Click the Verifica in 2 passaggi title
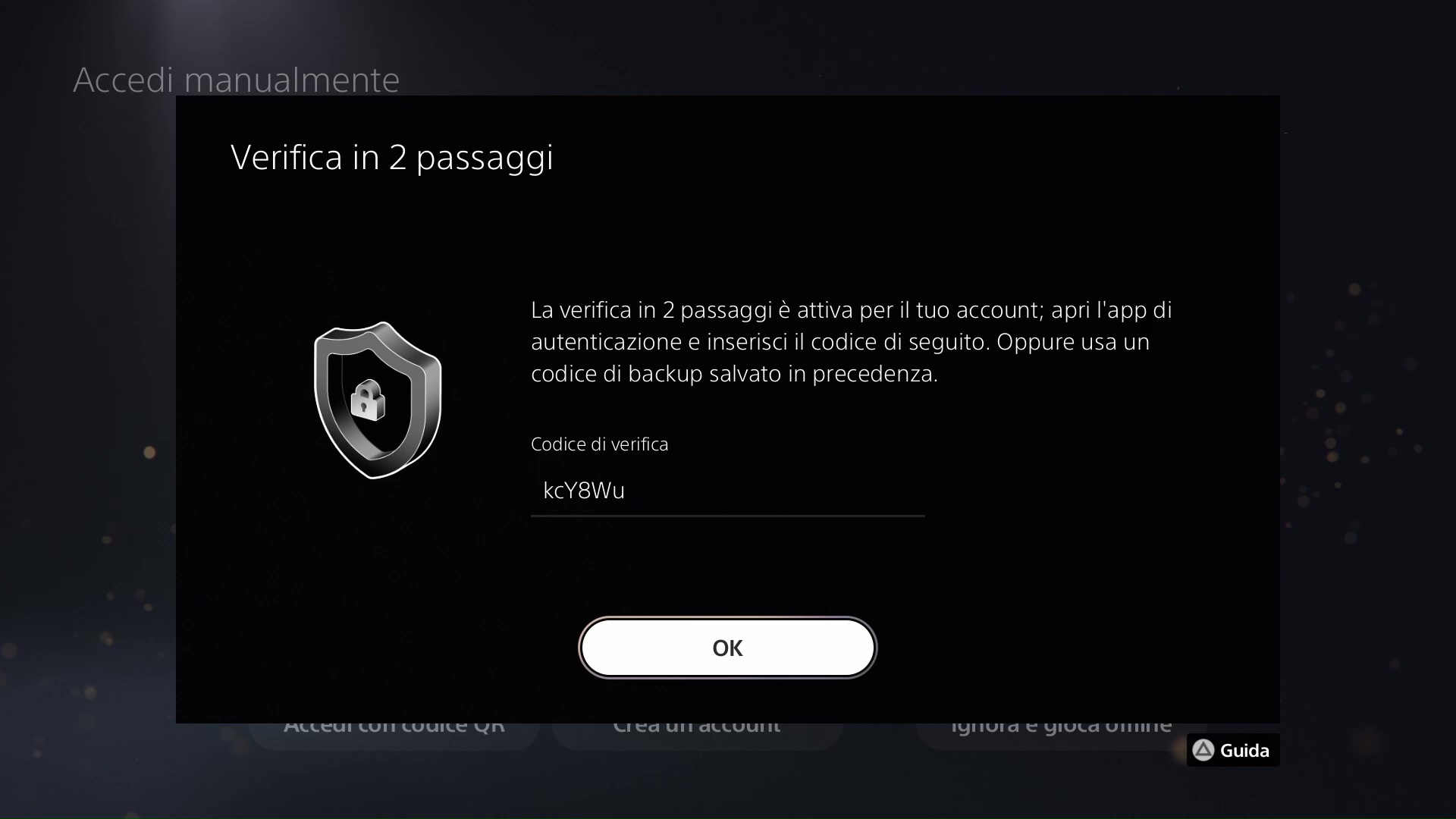The height and width of the screenshot is (819, 1456). pos(392,158)
